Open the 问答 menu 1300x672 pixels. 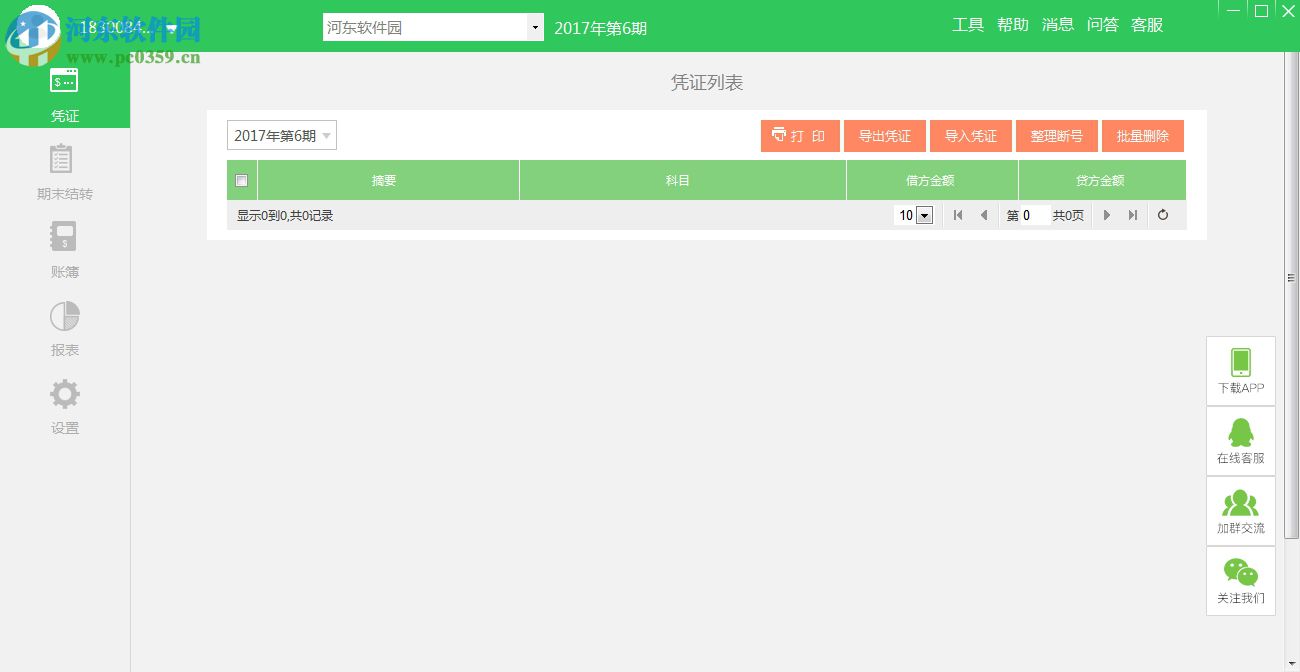click(1103, 25)
